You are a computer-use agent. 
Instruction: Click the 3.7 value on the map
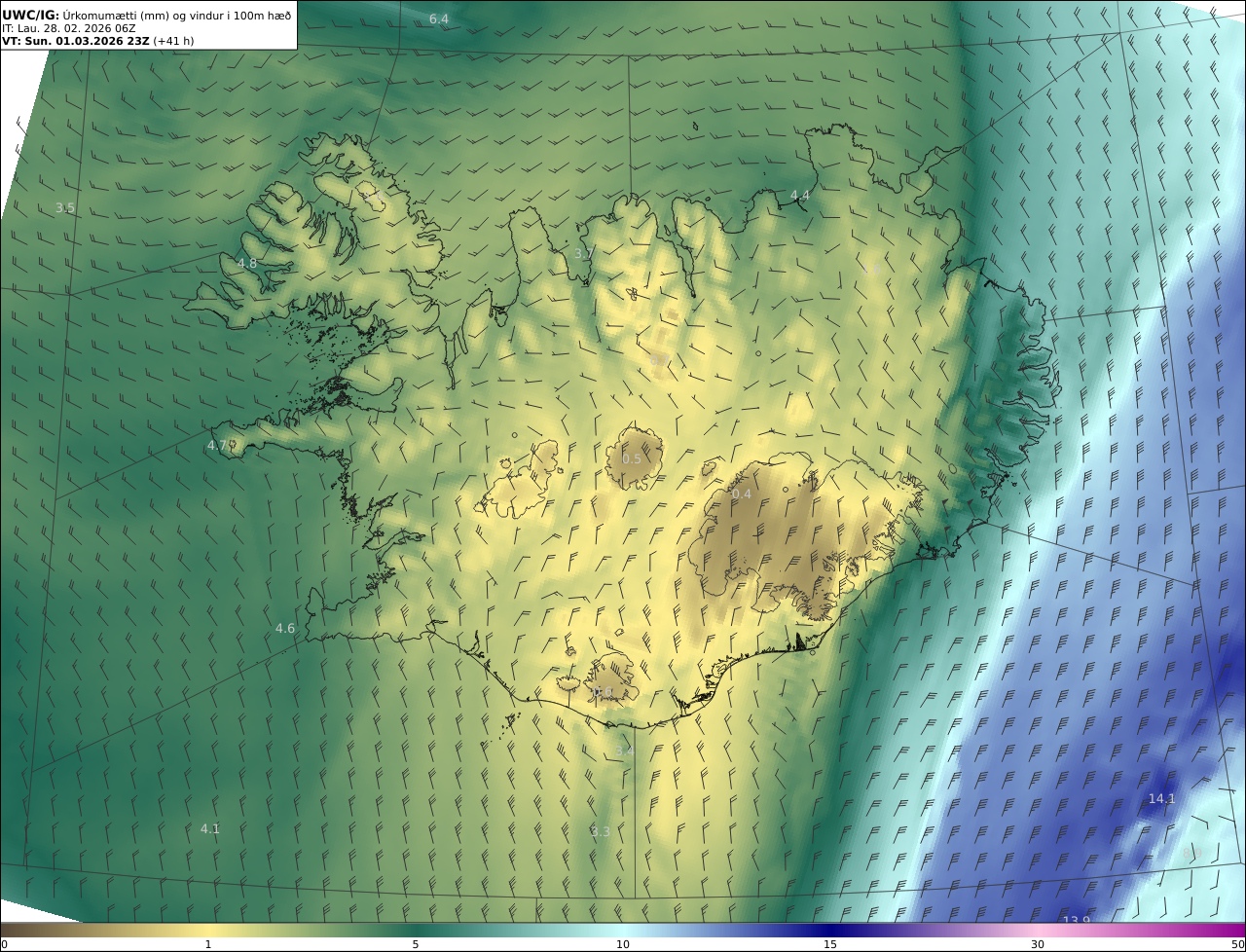pyautogui.click(x=583, y=254)
